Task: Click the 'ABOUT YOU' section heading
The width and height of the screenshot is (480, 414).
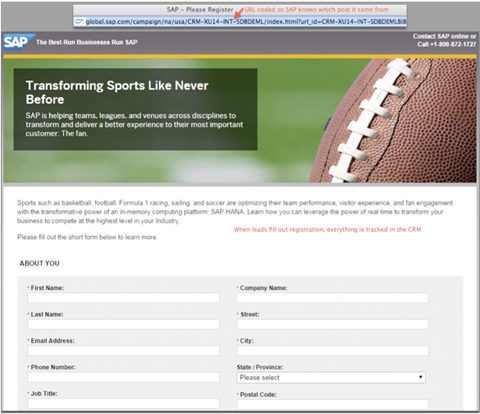Action: click(x=39, y=263)
